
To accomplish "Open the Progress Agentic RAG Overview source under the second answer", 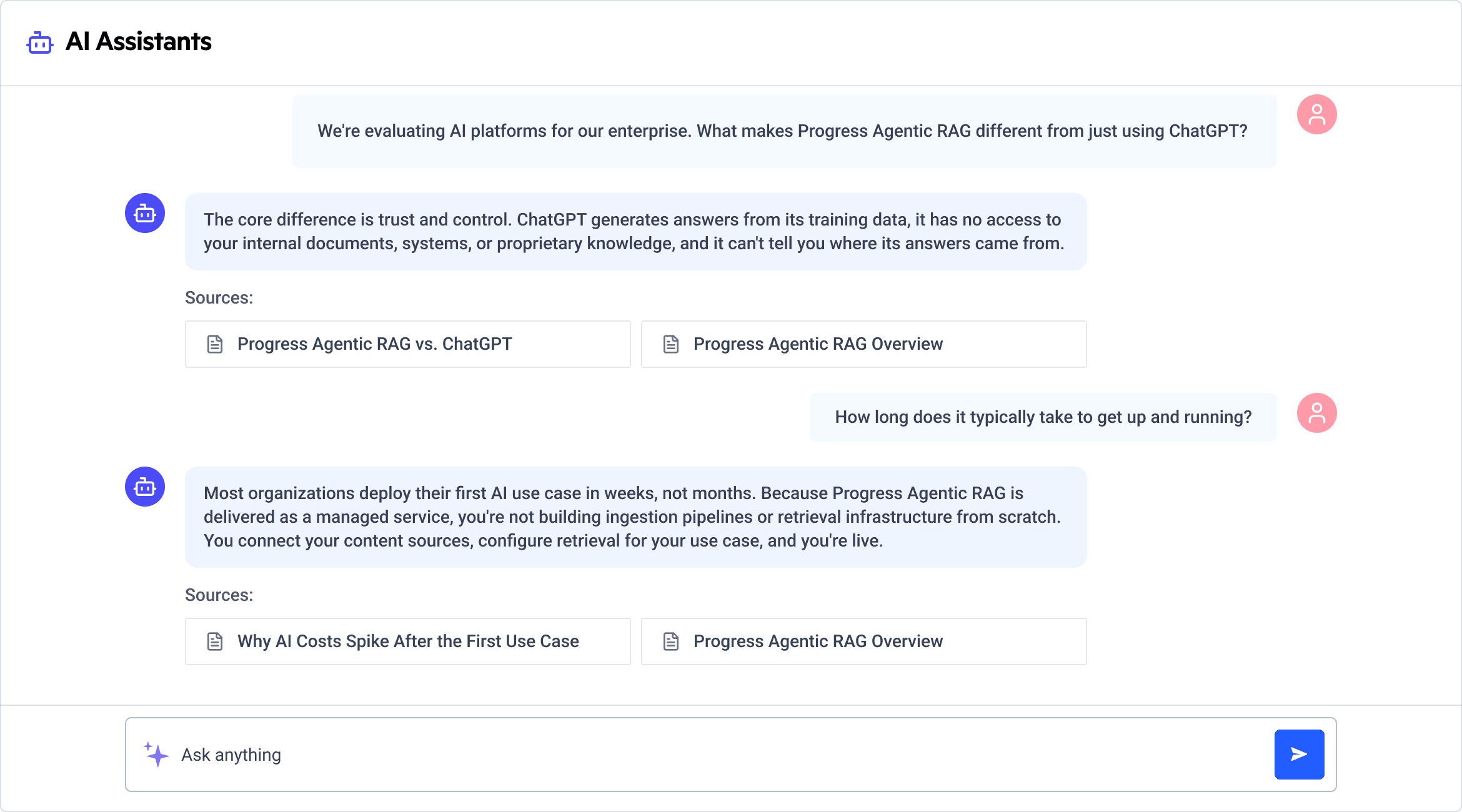I will [x=864, y=641].
